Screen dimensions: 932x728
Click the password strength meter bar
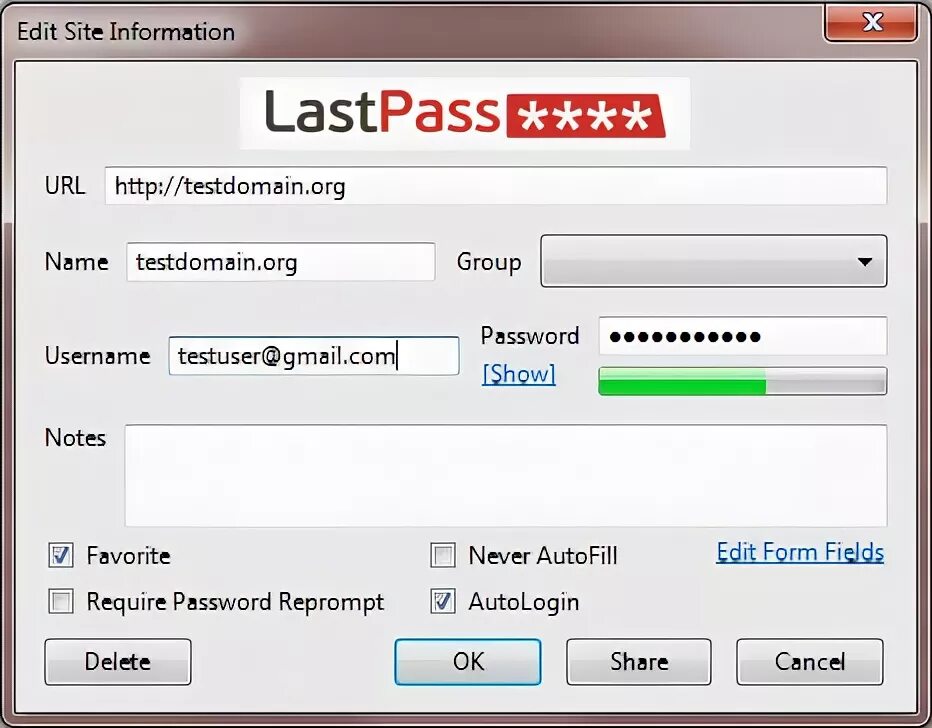742,381
